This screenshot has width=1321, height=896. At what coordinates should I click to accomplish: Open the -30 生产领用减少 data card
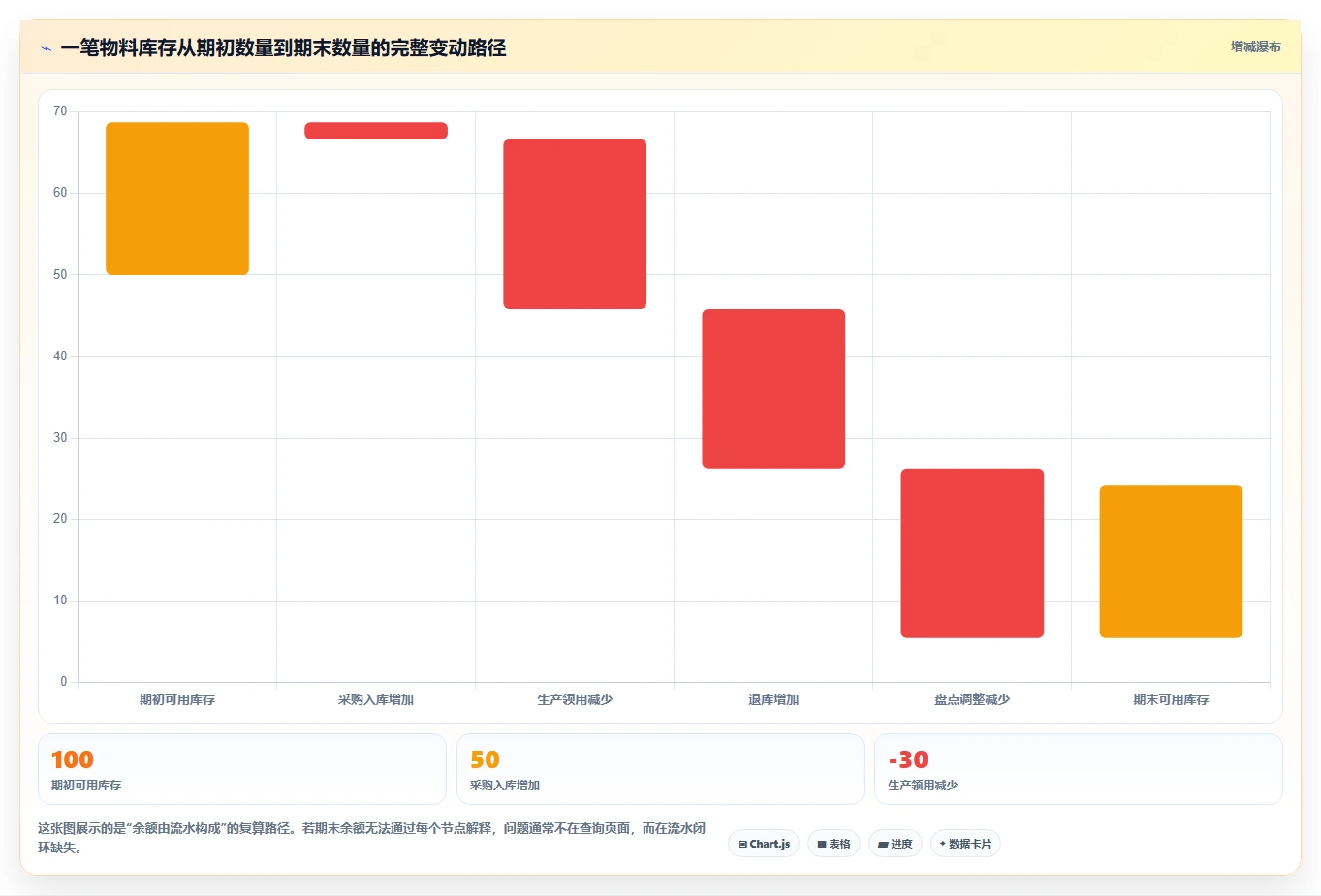1079,769
